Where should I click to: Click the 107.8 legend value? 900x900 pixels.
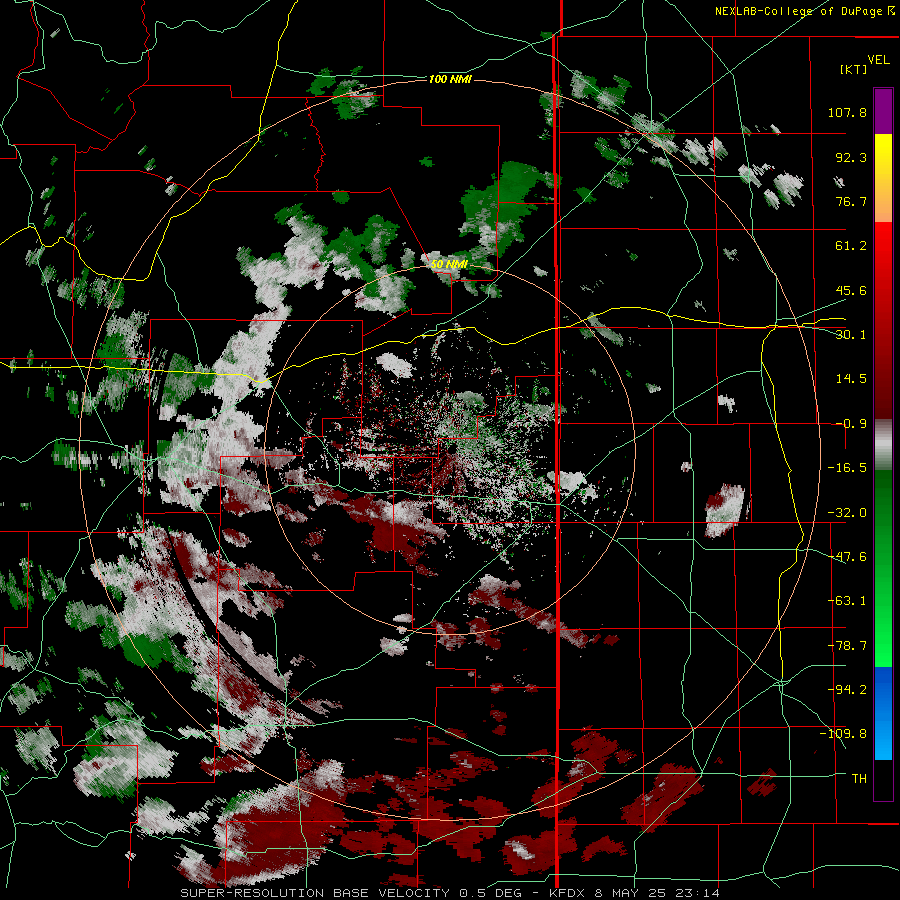[847, 112]
